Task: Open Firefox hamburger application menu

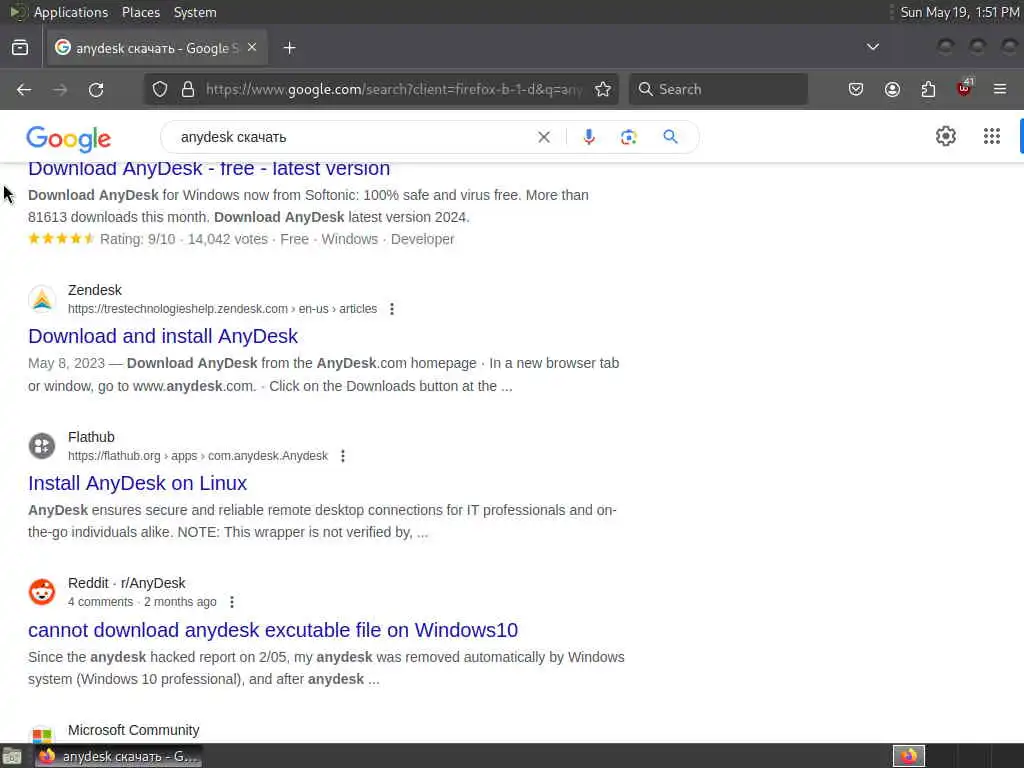Action: (x=1000, y=89)
